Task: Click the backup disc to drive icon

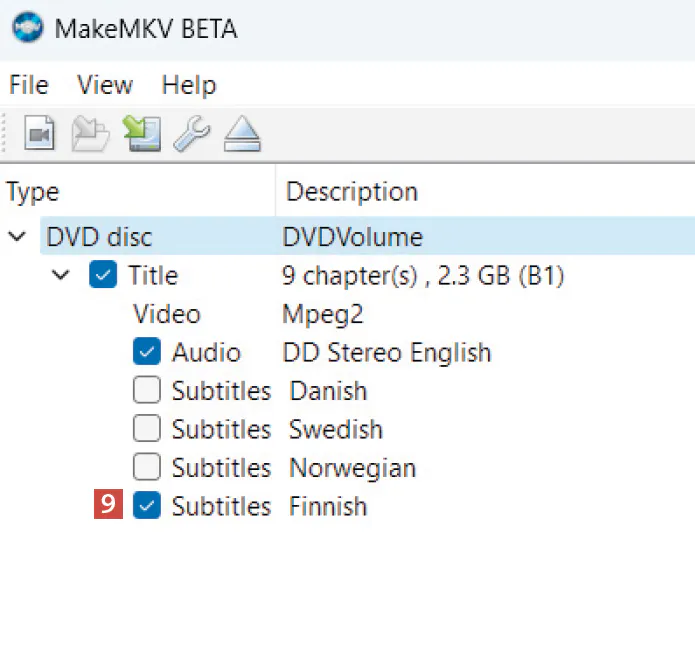Action: coord(142,133)
